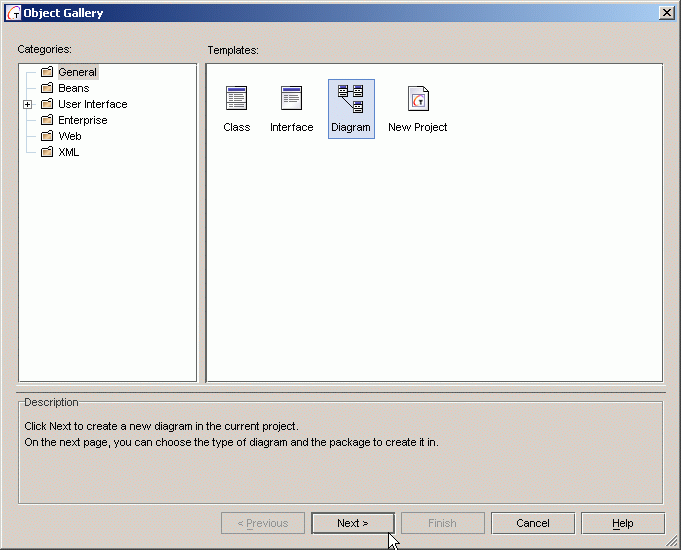Viewport: 681px width, 550px height.
Task: Pick the New Project template icon
Action: (418, 98)
